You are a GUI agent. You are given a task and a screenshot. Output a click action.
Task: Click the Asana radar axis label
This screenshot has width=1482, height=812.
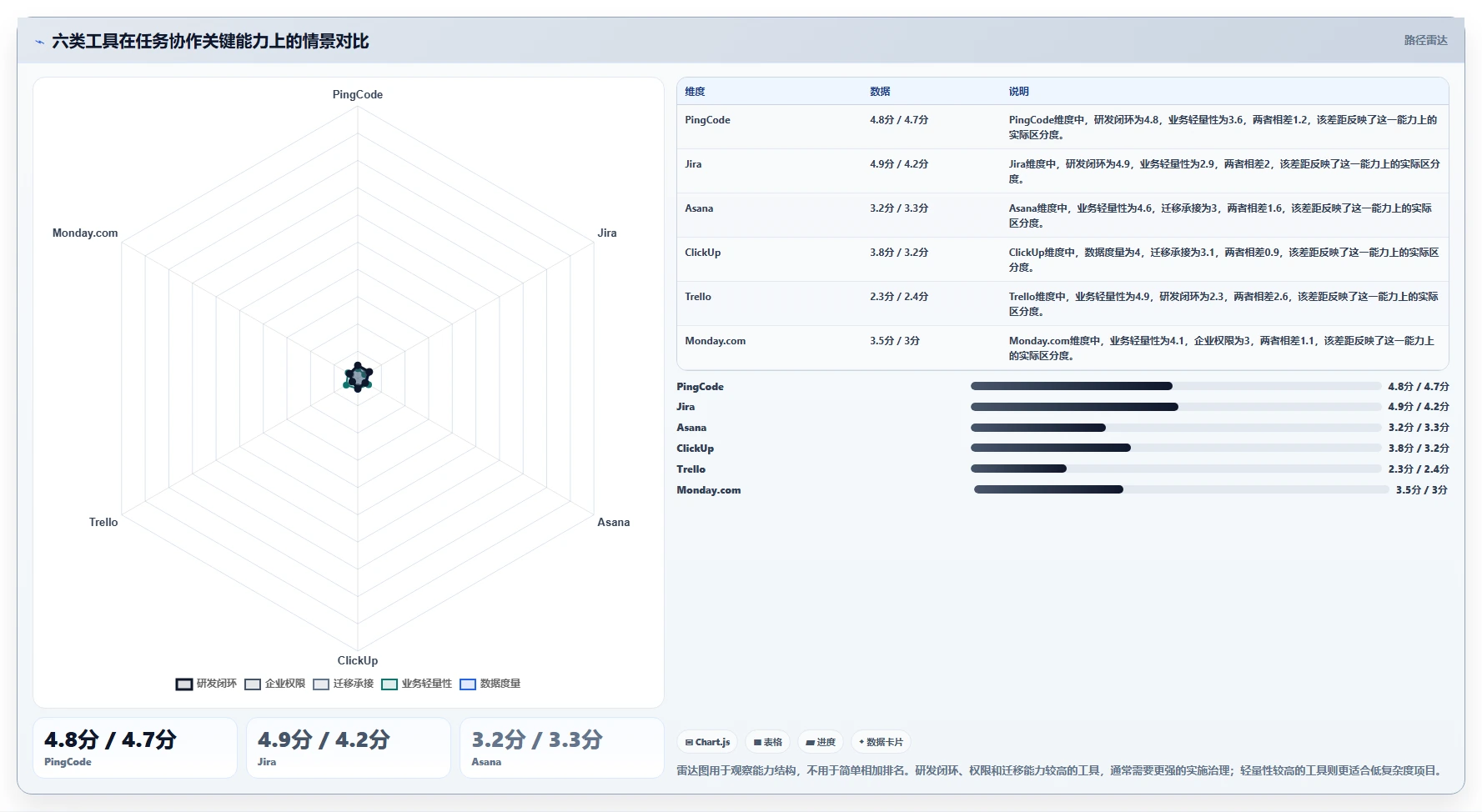(614, 522)
